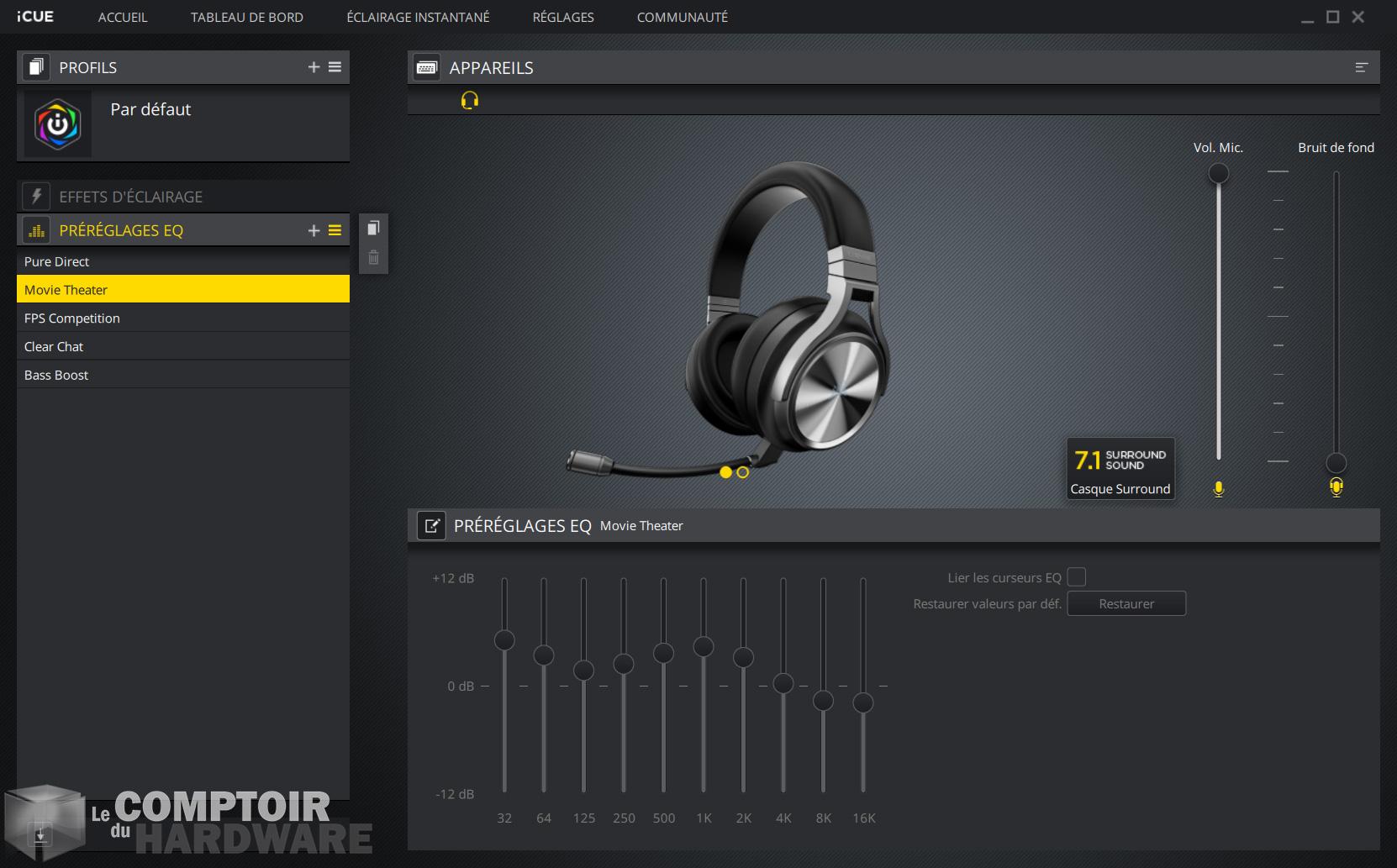Open the Réglages menu
The width and height of the screenshot is (1397, 868).
point(562,17)
